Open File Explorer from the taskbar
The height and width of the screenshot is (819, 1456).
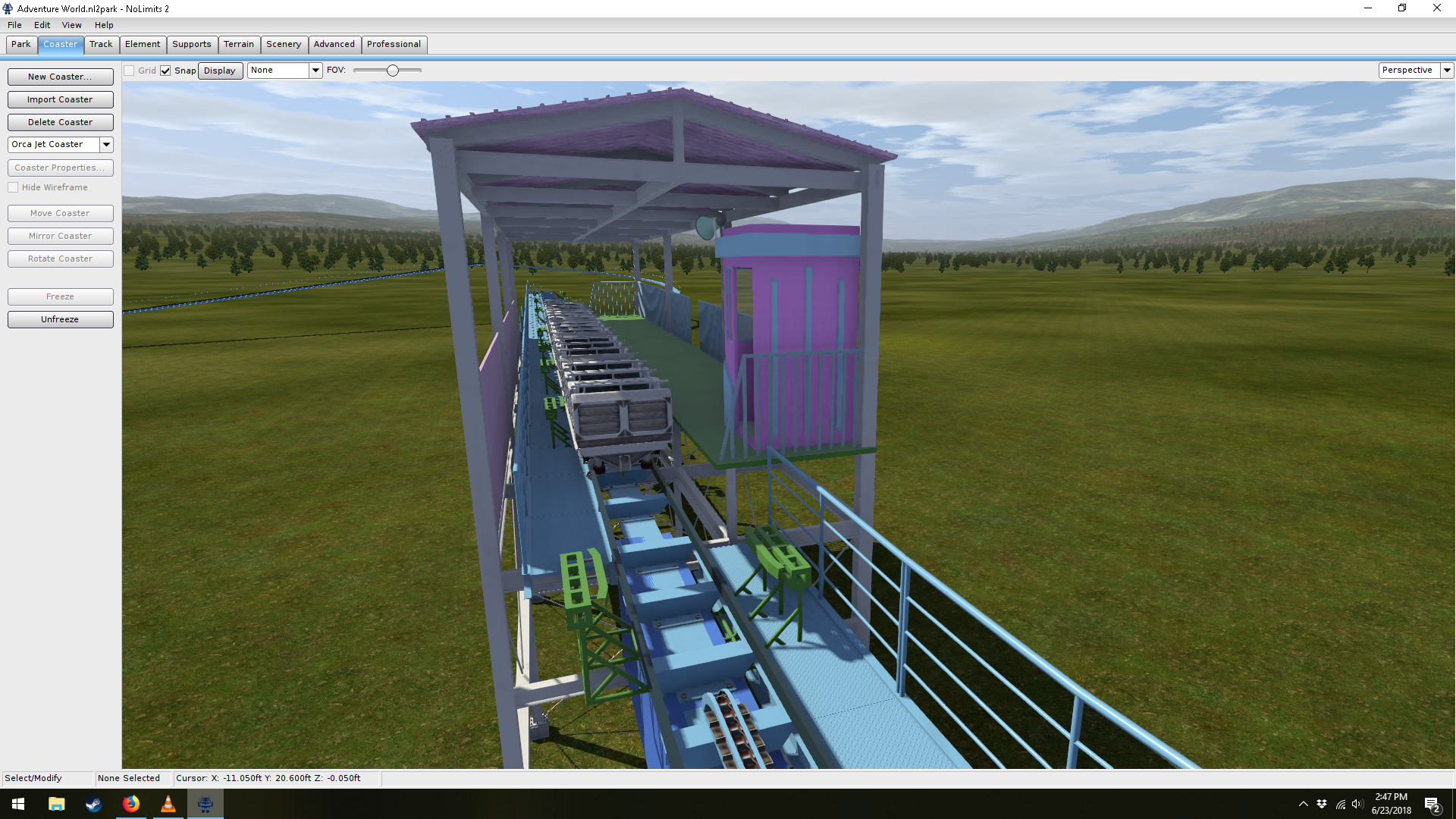pyautogui.click(x=56, y=804)
